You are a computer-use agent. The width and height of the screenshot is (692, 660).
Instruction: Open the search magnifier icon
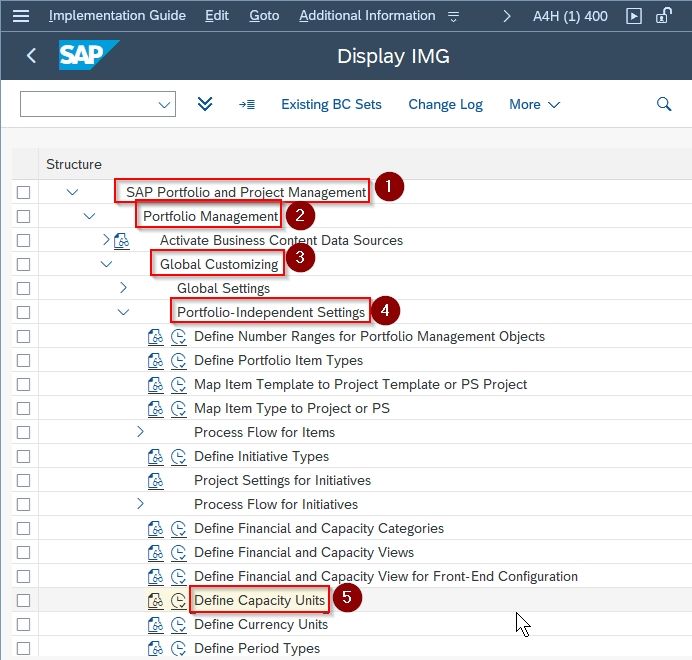pos(663,104)
